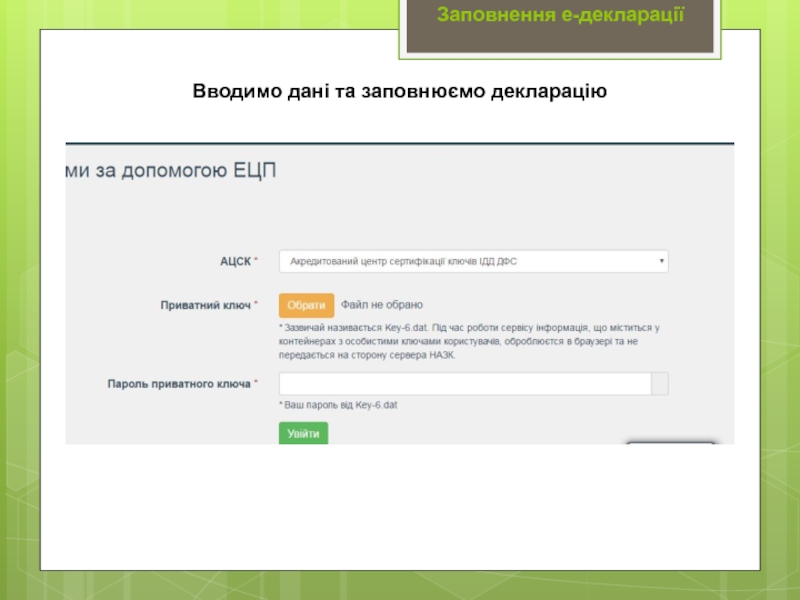Focus the private key password input field
Viewport: 800px width, 600px height.
pyautogui.click(x=464, y=384)
